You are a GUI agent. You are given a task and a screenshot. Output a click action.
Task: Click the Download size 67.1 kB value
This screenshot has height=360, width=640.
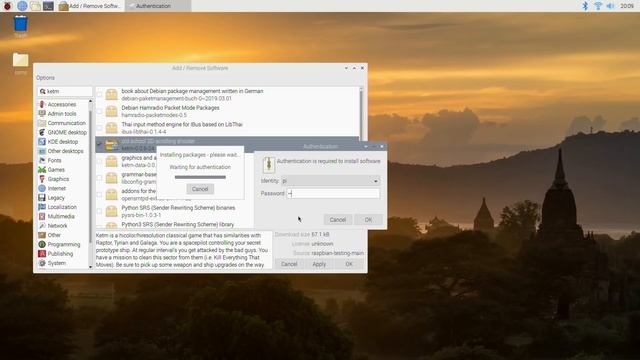click(320, 234)
